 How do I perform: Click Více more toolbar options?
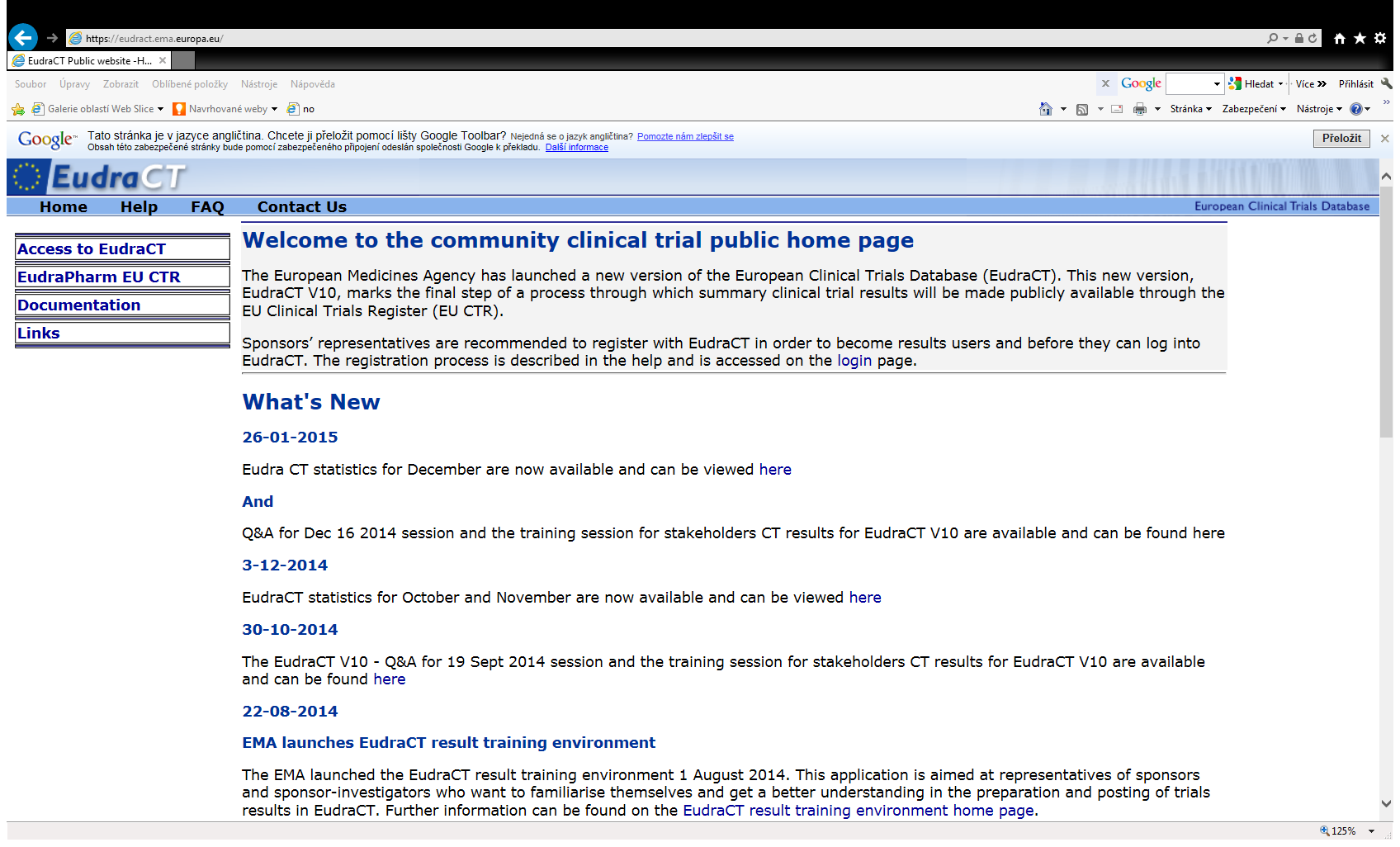tap(1310, 83)
